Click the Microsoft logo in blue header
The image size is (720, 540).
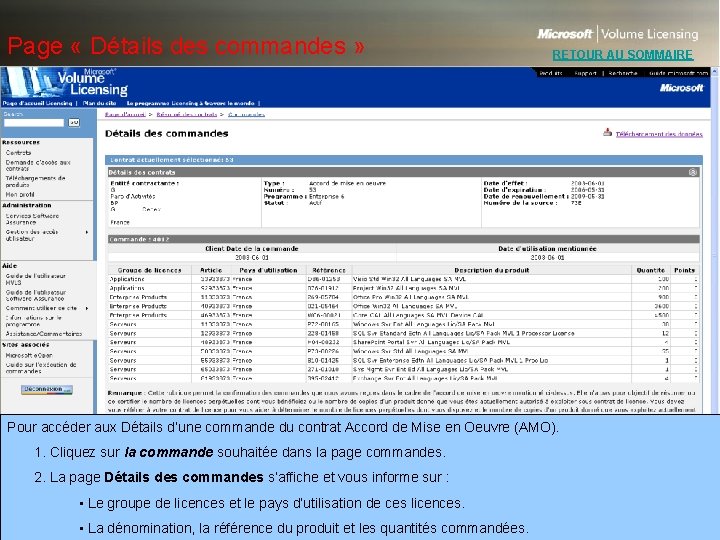(x=681, y=88)
